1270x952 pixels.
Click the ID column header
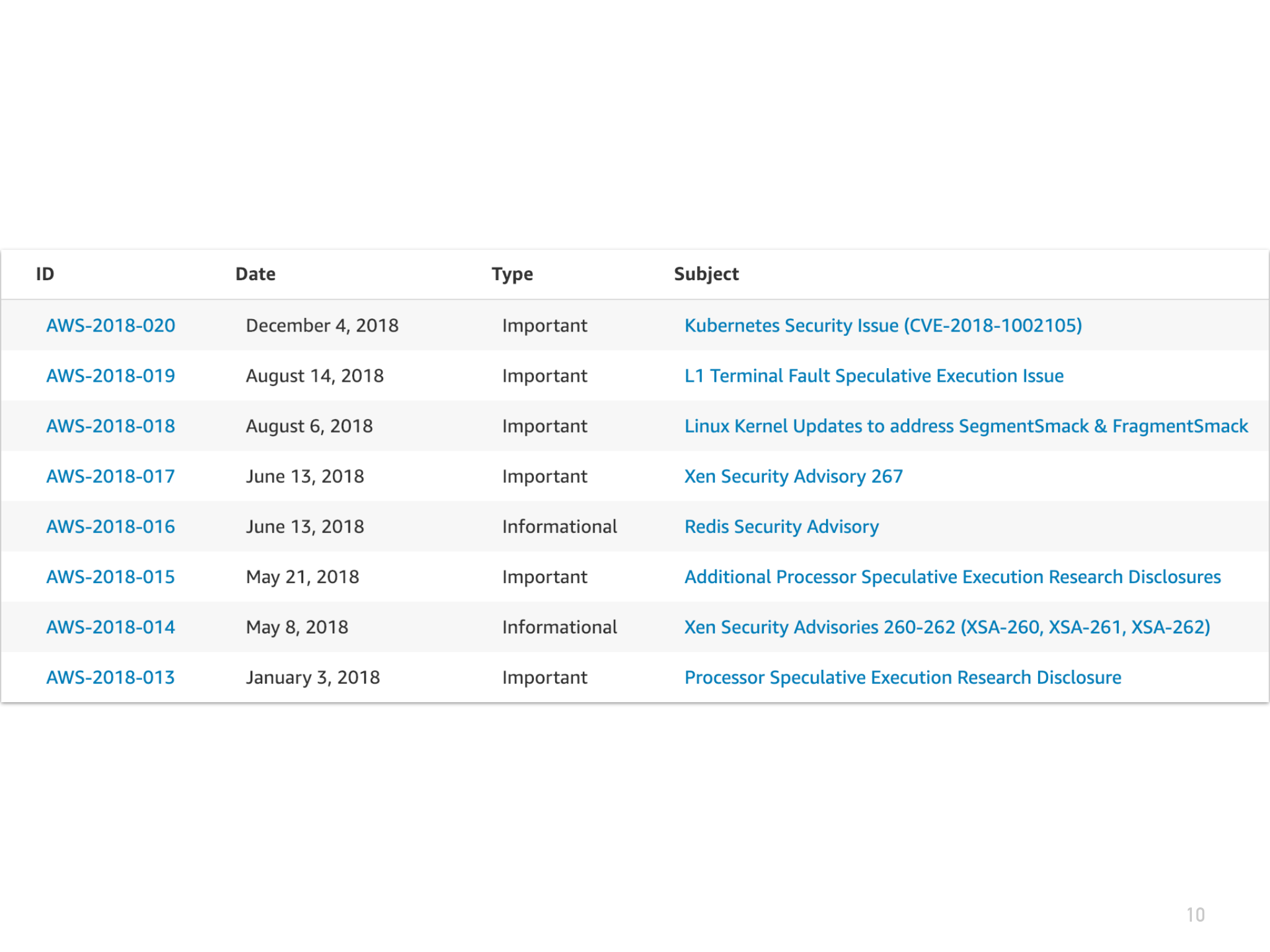tap(45, 273)
